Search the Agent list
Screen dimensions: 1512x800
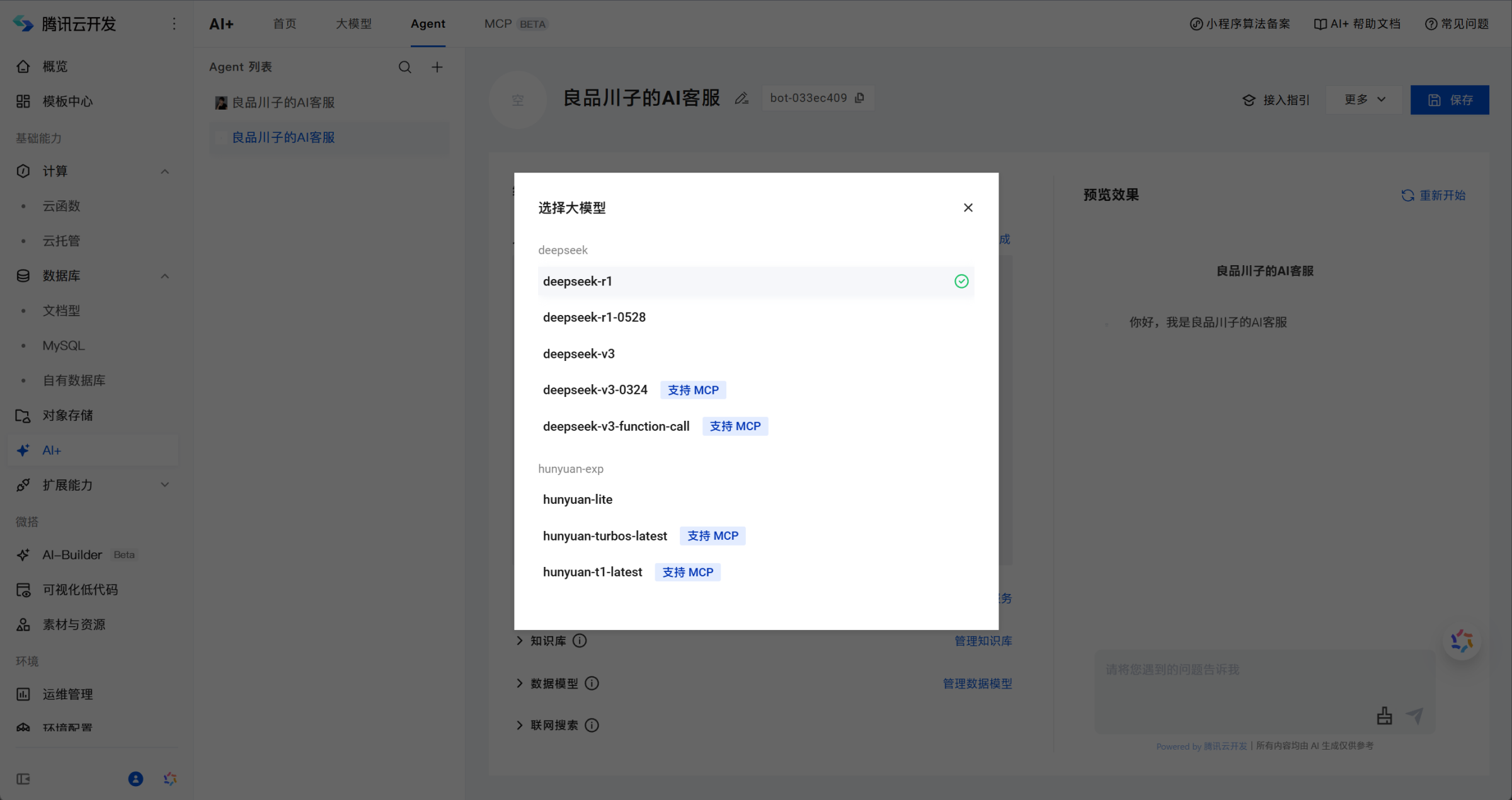point(404,67)
